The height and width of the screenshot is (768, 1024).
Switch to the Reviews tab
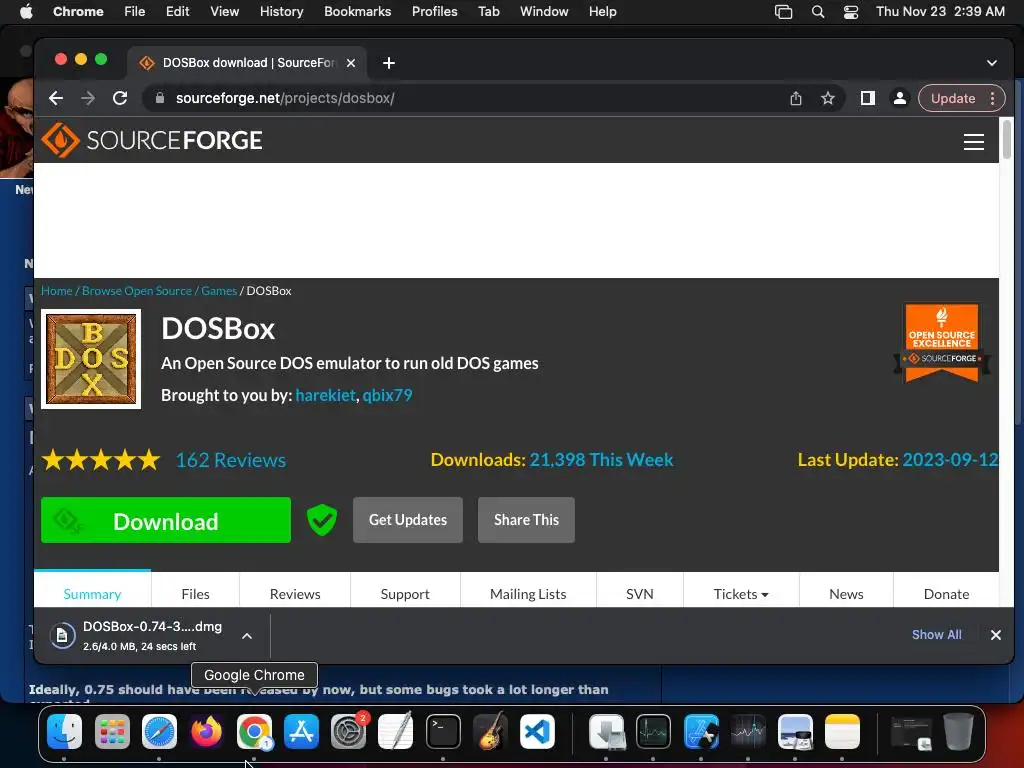pos(295,594)
